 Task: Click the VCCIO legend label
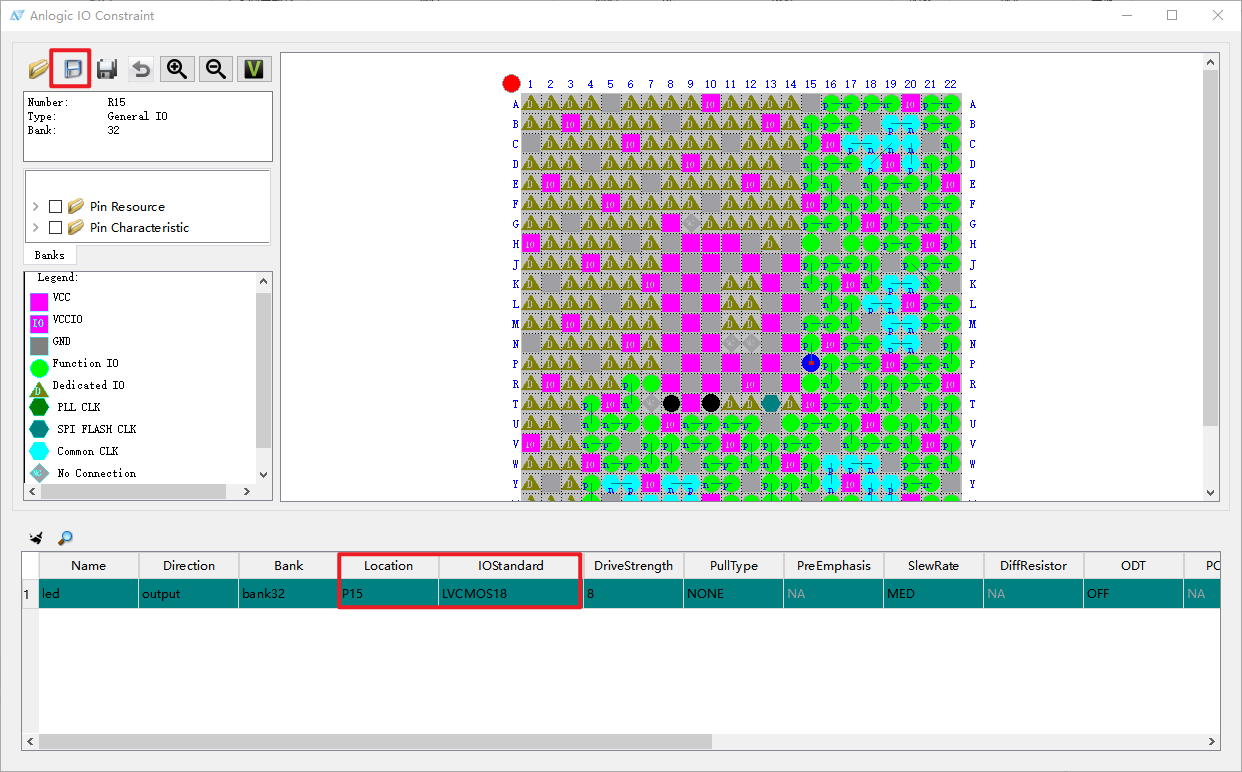pyautogui.click(x=68, y=319)
